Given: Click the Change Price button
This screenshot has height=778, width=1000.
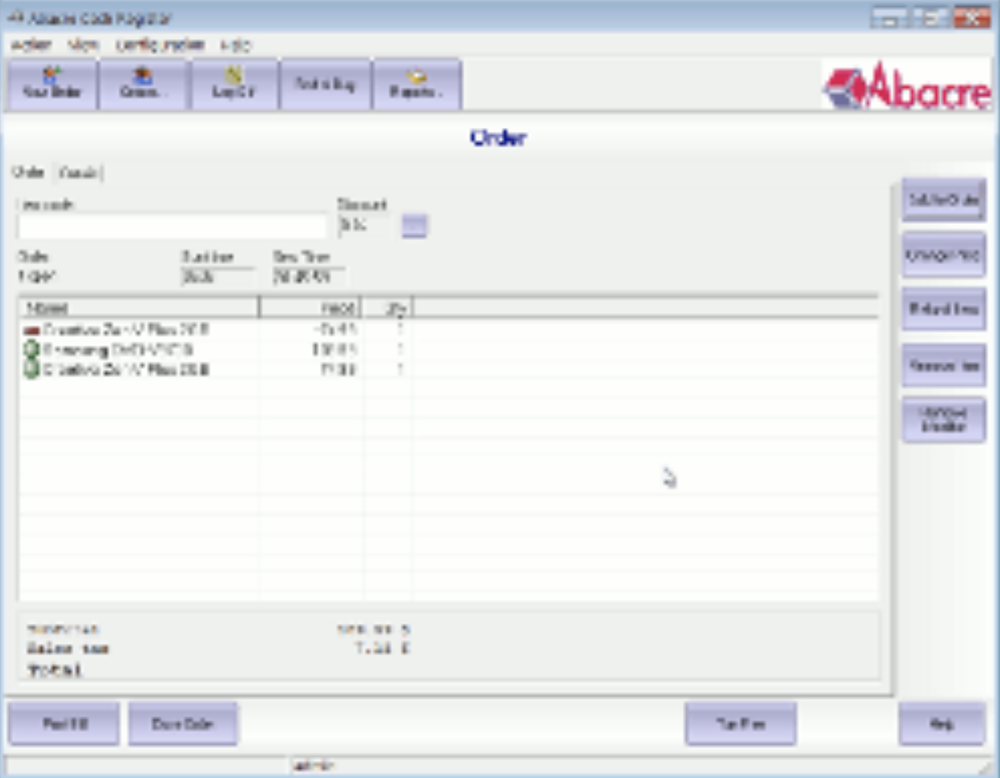Looking at the screenshot, I should click(943, 255).
